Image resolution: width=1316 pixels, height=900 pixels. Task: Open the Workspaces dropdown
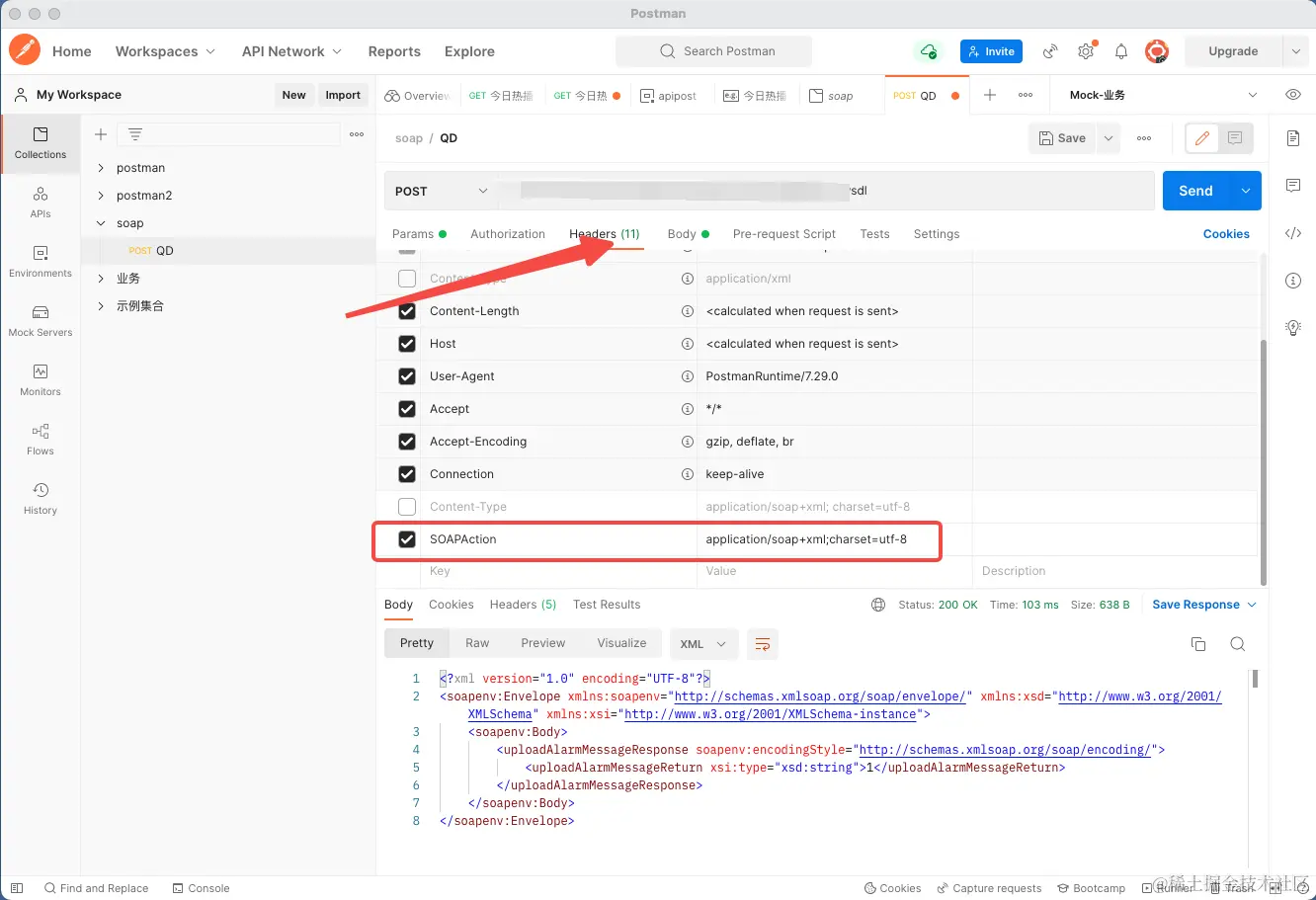click(x=165, y=51)
